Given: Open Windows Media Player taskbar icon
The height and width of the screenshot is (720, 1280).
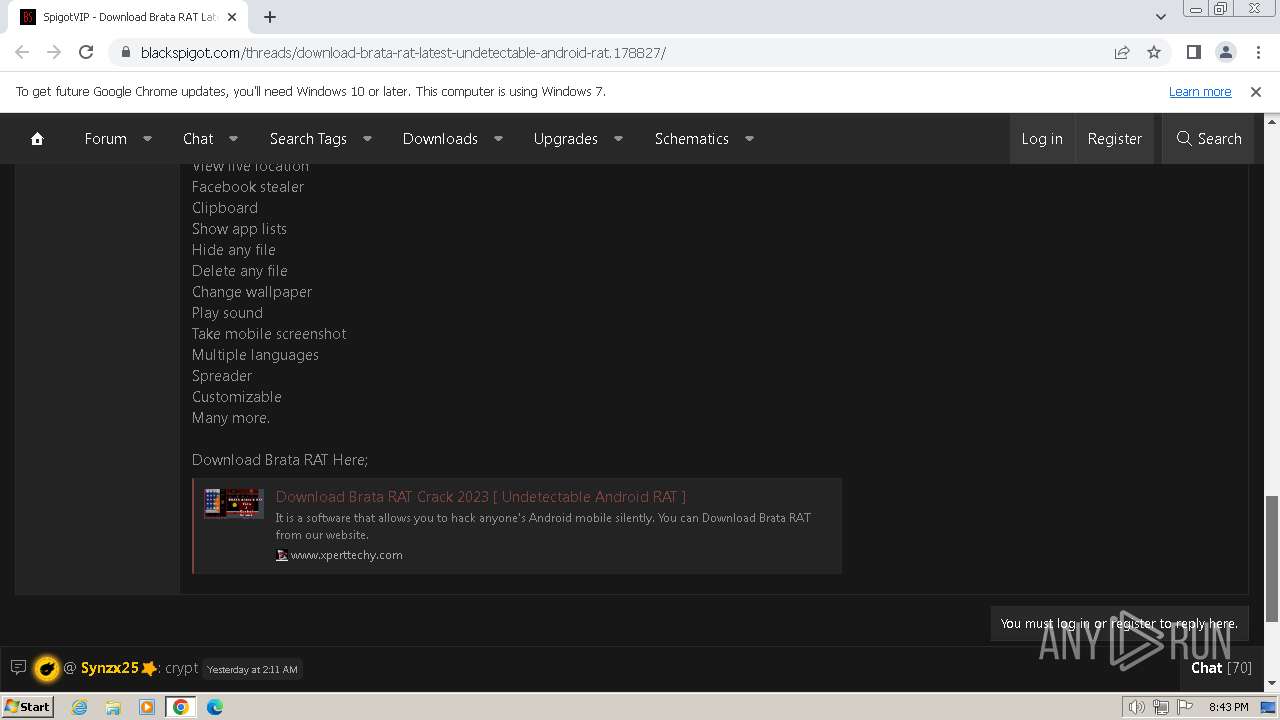Looking at the screenshot, I should click(147, 707).
